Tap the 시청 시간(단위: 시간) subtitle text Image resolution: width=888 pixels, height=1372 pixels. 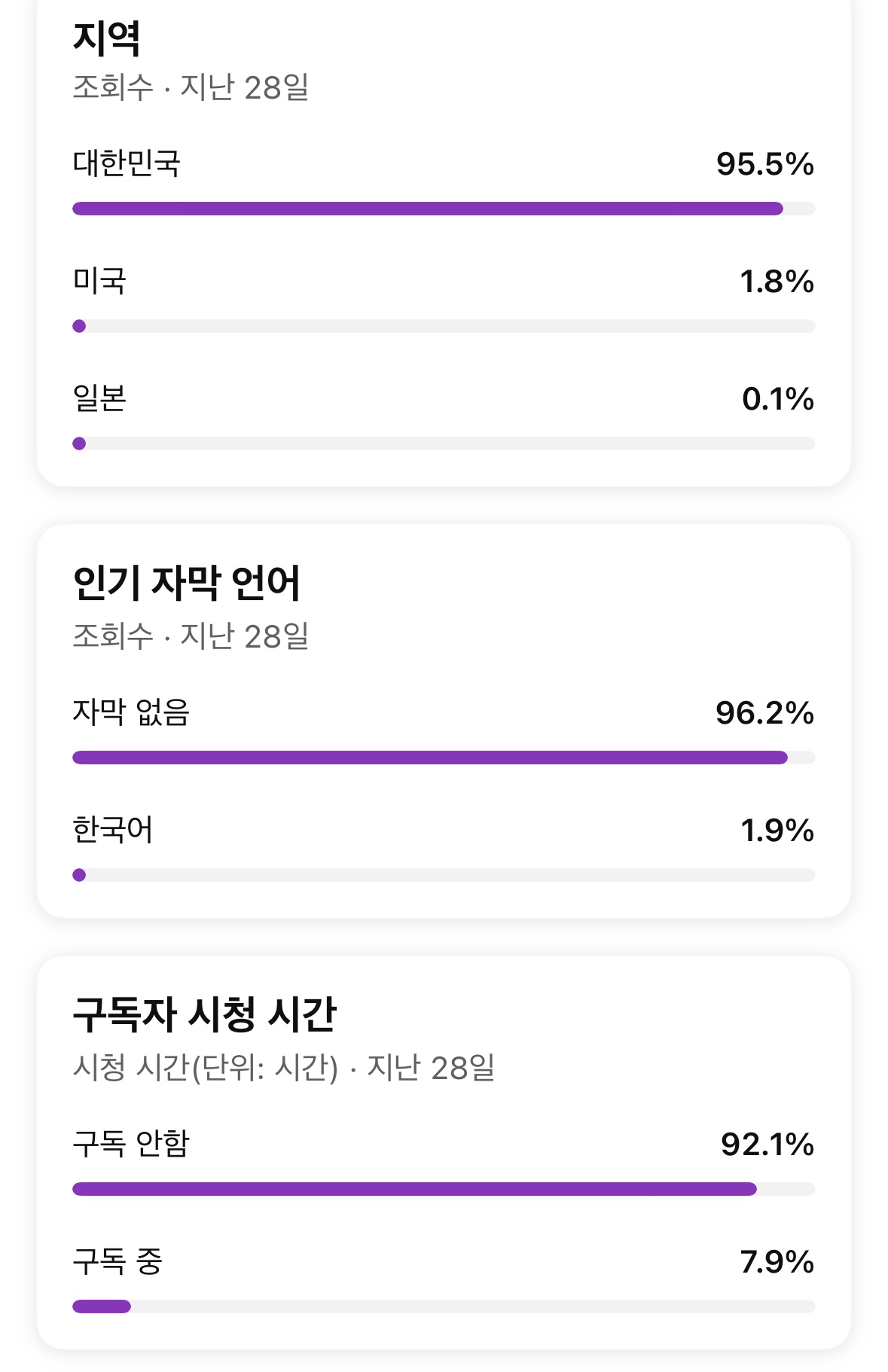[x=206, y=1068]
